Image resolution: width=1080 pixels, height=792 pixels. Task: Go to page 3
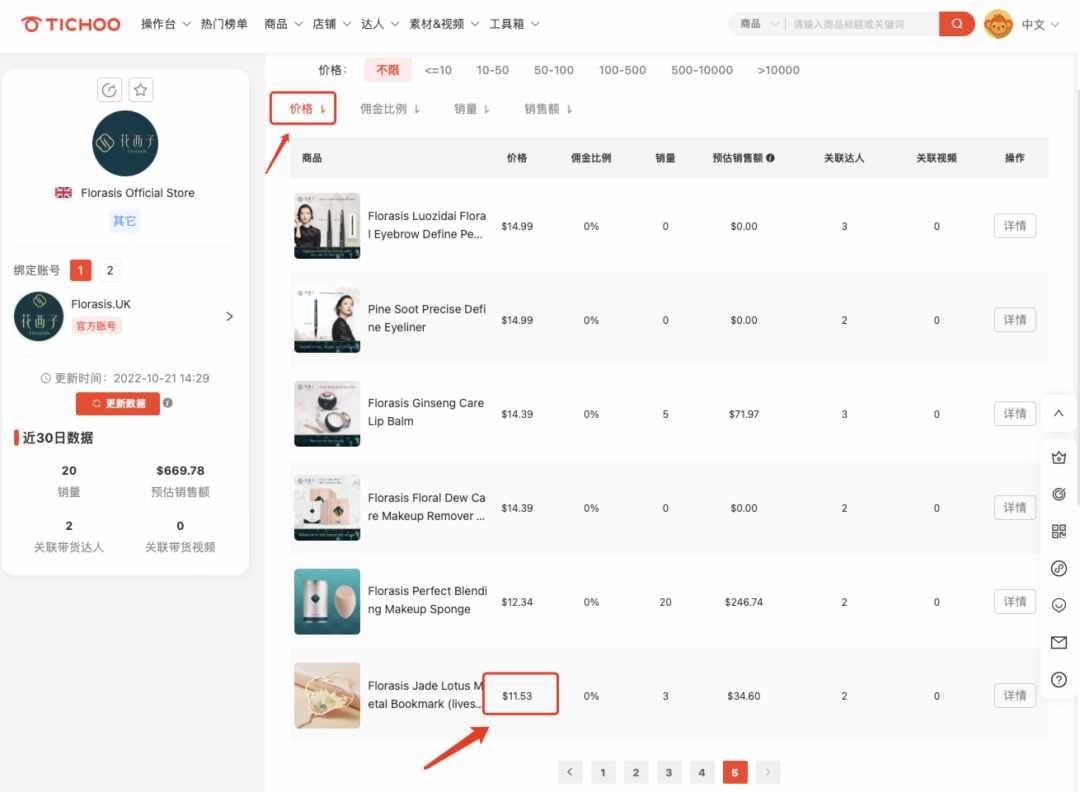tap(669, 772)
